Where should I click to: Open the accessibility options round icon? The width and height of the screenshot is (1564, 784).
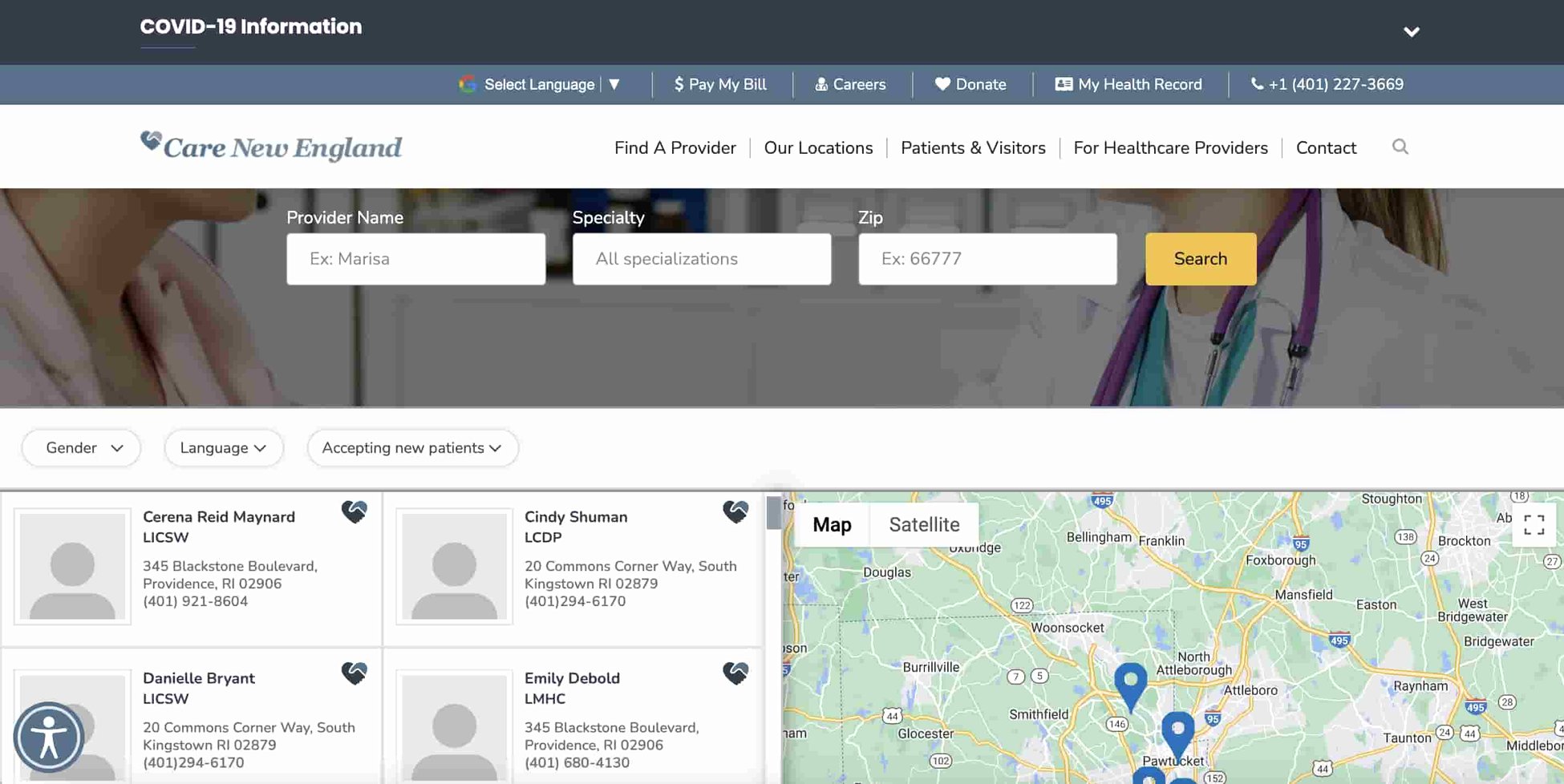49,738
